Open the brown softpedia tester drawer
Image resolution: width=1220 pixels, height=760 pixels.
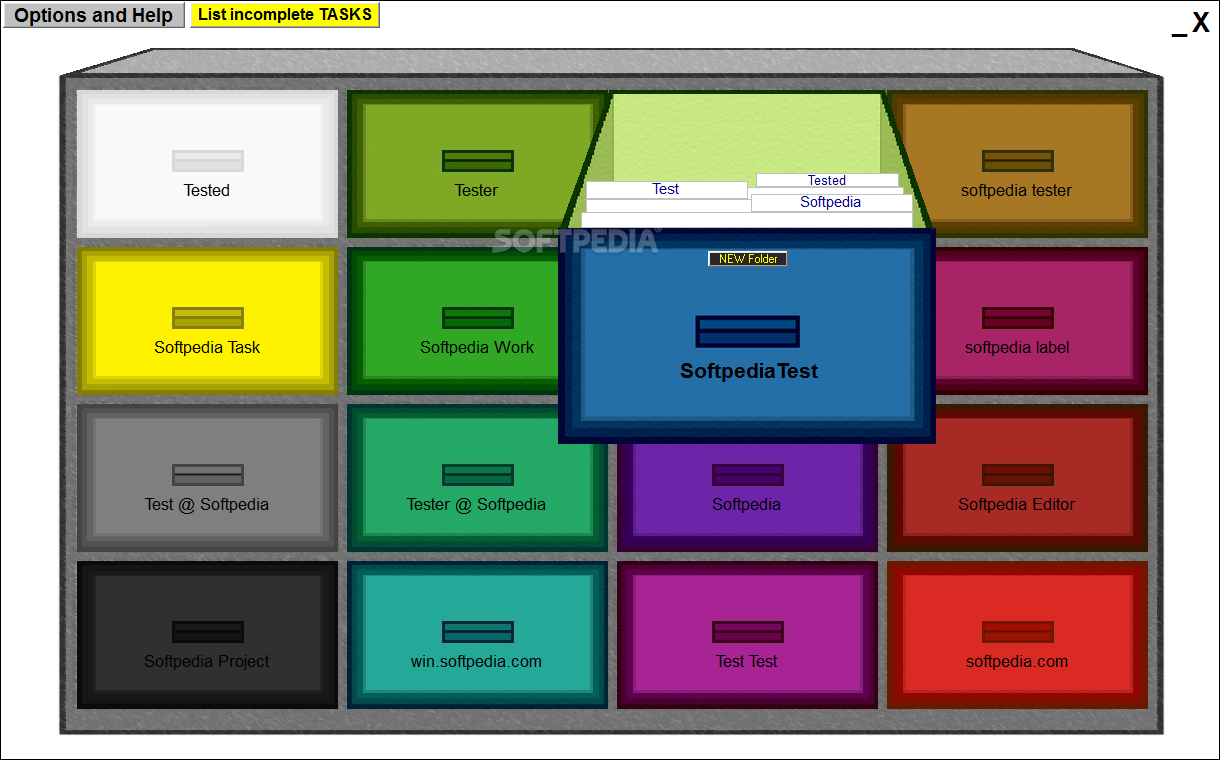point(1017,164)
